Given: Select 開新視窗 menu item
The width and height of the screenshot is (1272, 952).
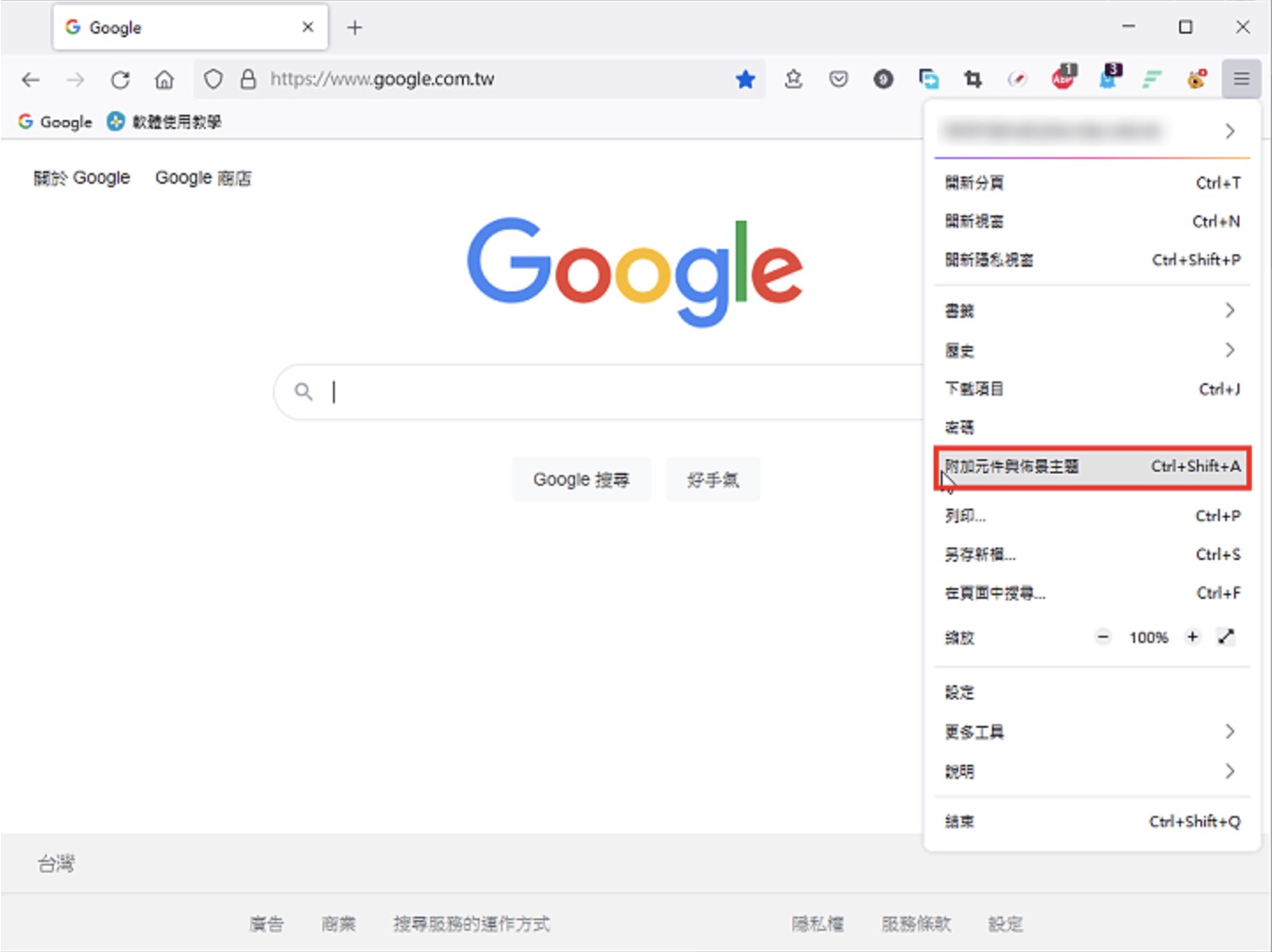Looking at the screenshot, I should (x=1093, y=222).
